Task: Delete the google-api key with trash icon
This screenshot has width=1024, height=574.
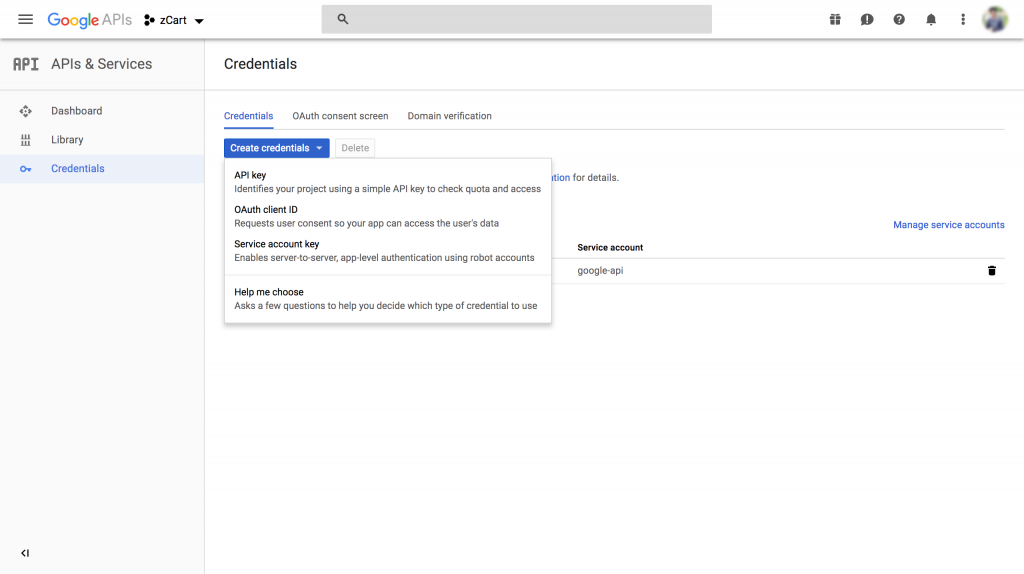Action: point(991,270)
